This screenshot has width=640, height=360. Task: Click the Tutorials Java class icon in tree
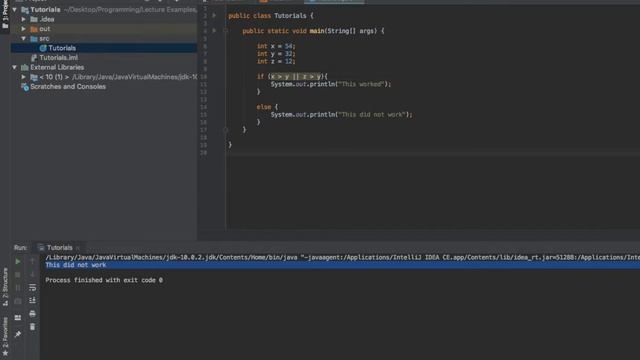[x=43, y=48]
